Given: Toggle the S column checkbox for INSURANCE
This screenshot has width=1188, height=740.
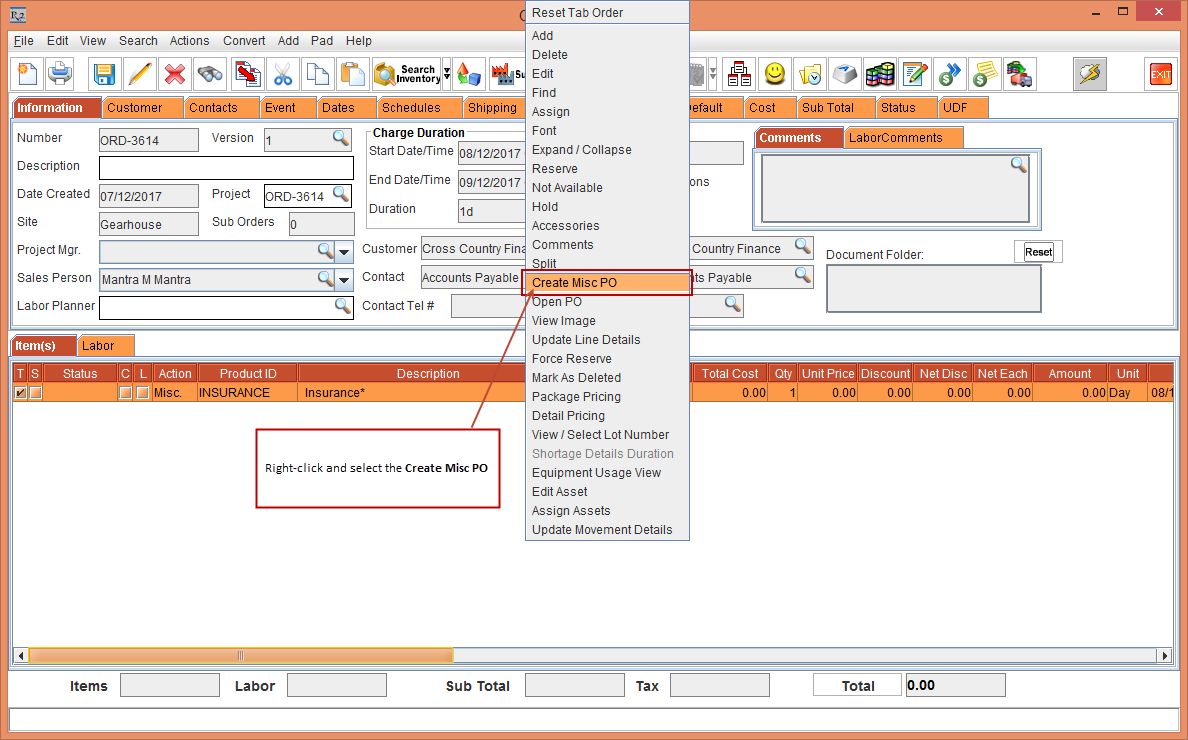Looking at the screenshot, I should pyautogui.click(x=35, y=392).
